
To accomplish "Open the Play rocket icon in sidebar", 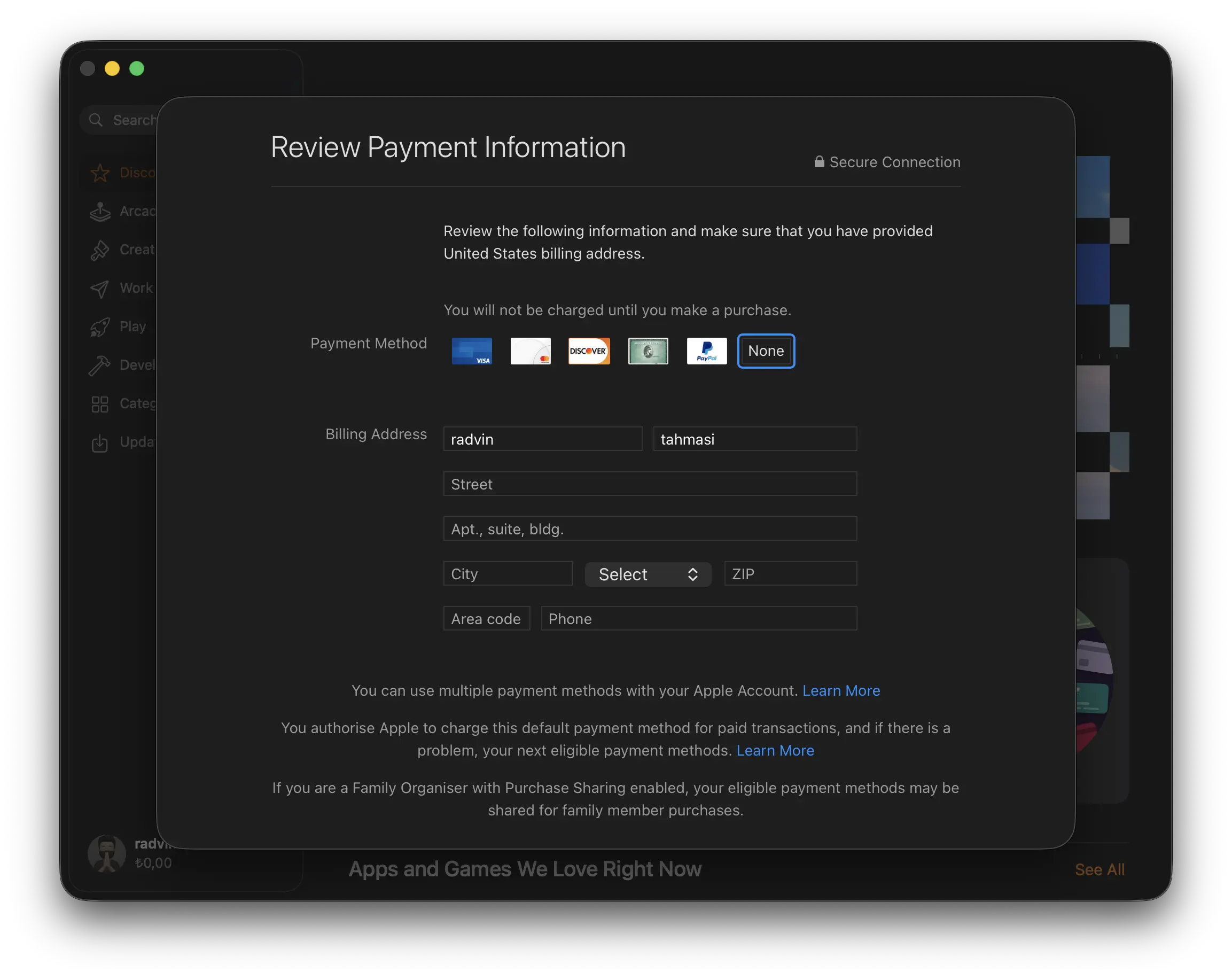I will tap(99, 327).
